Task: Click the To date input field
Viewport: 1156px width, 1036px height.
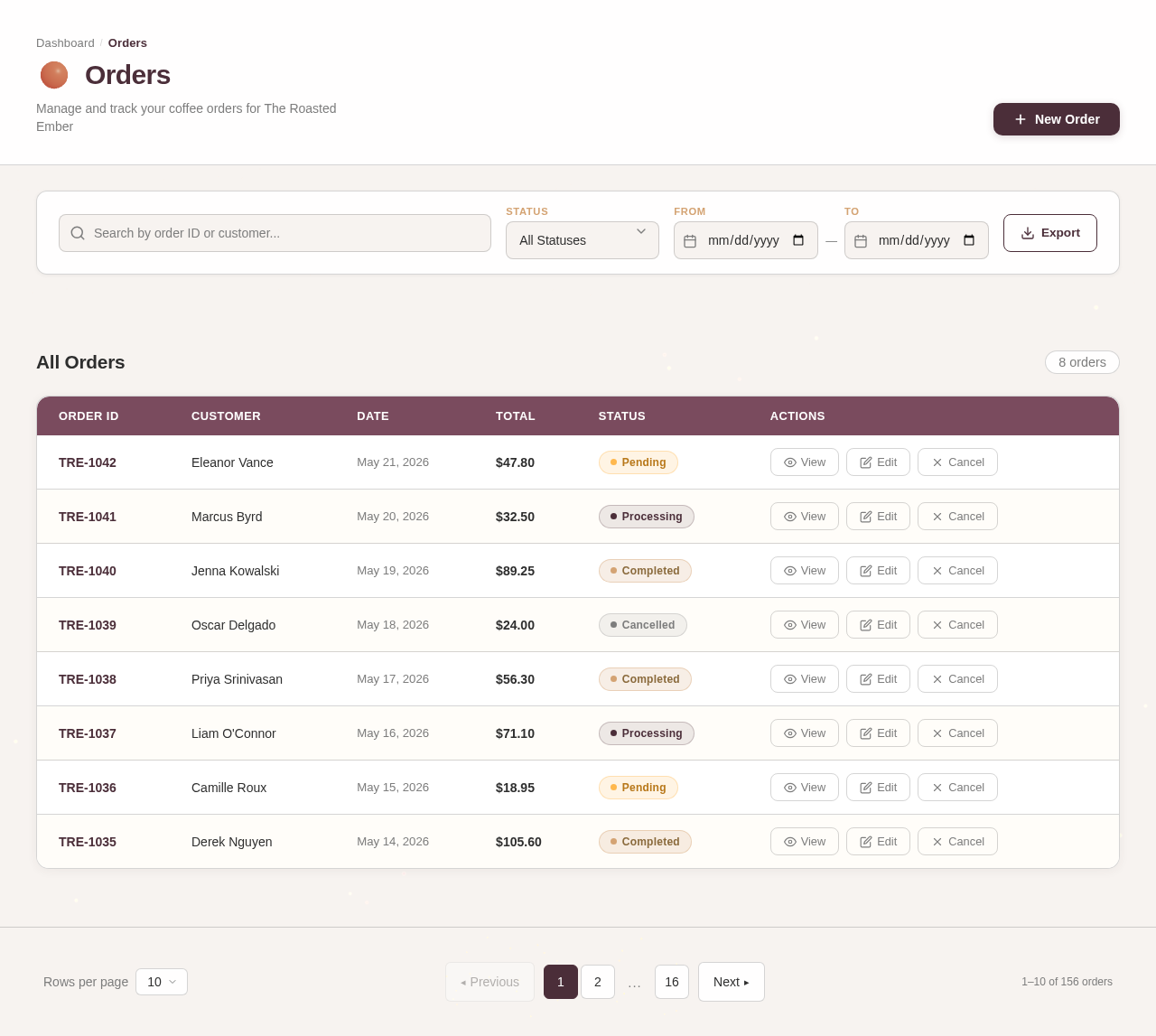Action: 917,240
